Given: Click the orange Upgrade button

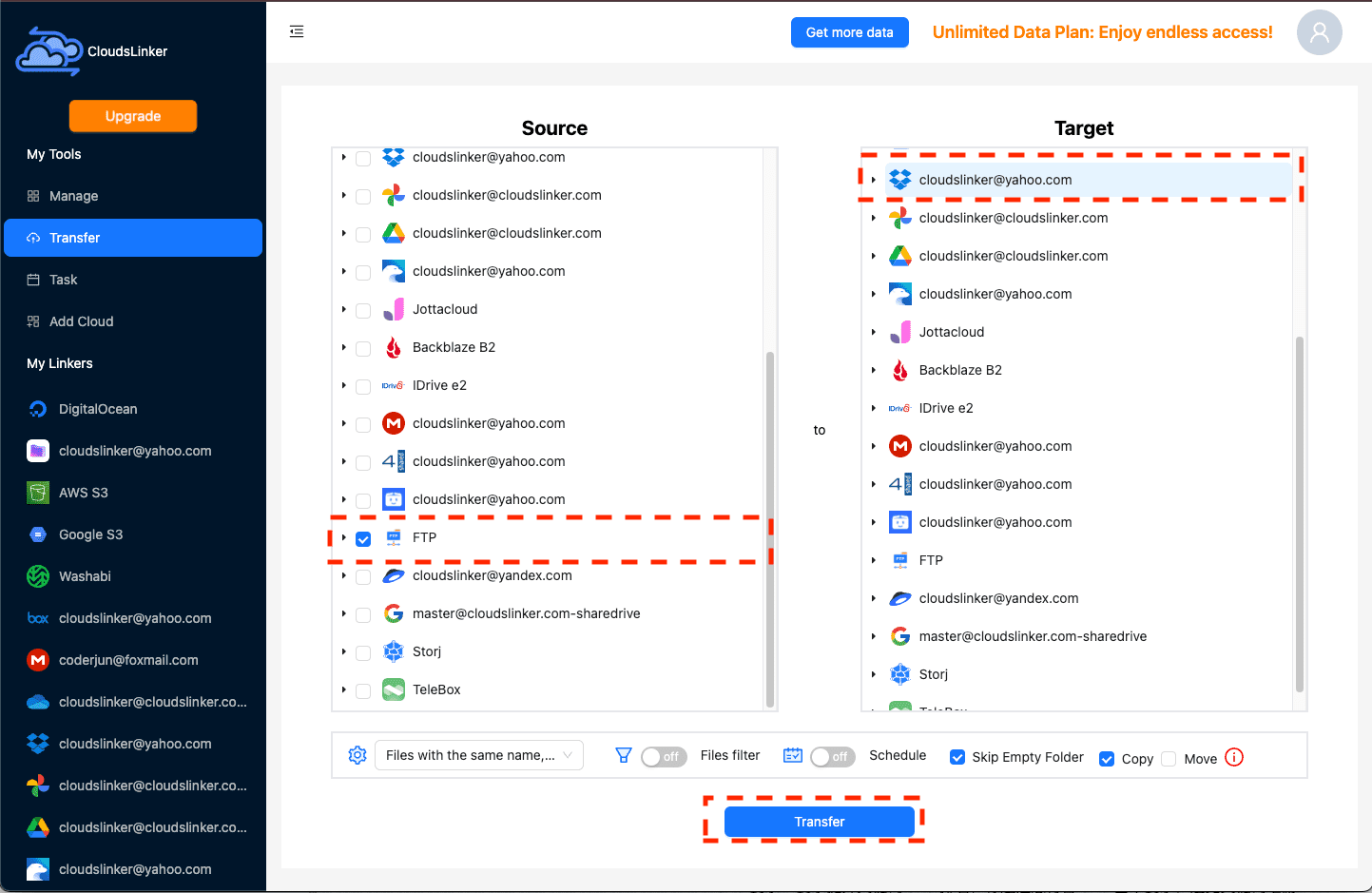Looking at the screenshot, I should point(133,116).
